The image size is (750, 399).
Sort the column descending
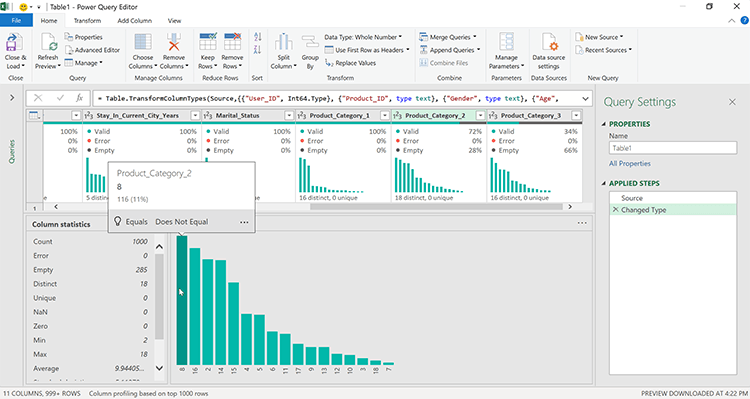[x=258, y=50]
